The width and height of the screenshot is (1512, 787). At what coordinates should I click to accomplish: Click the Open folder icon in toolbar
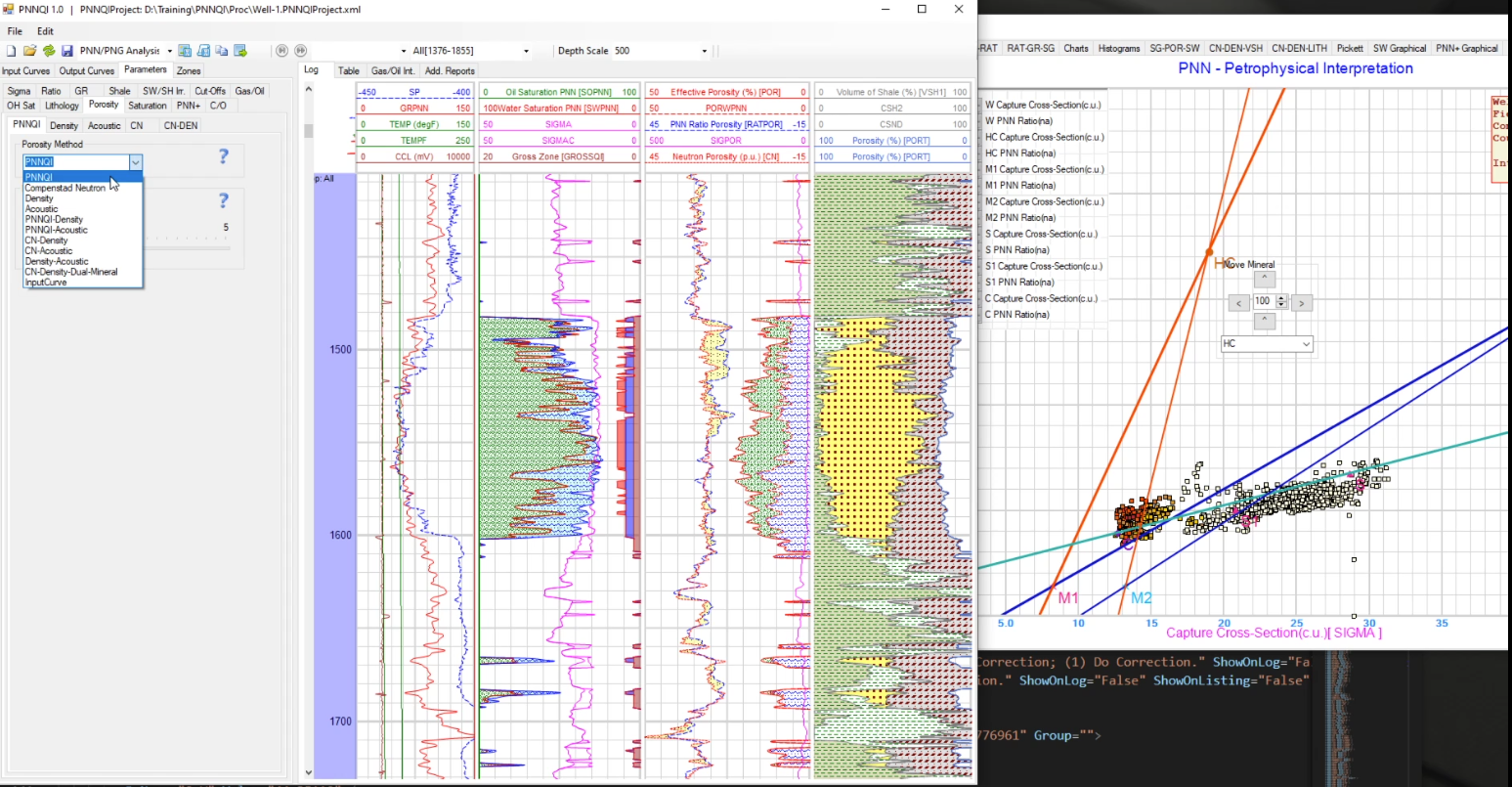point(29,51)
